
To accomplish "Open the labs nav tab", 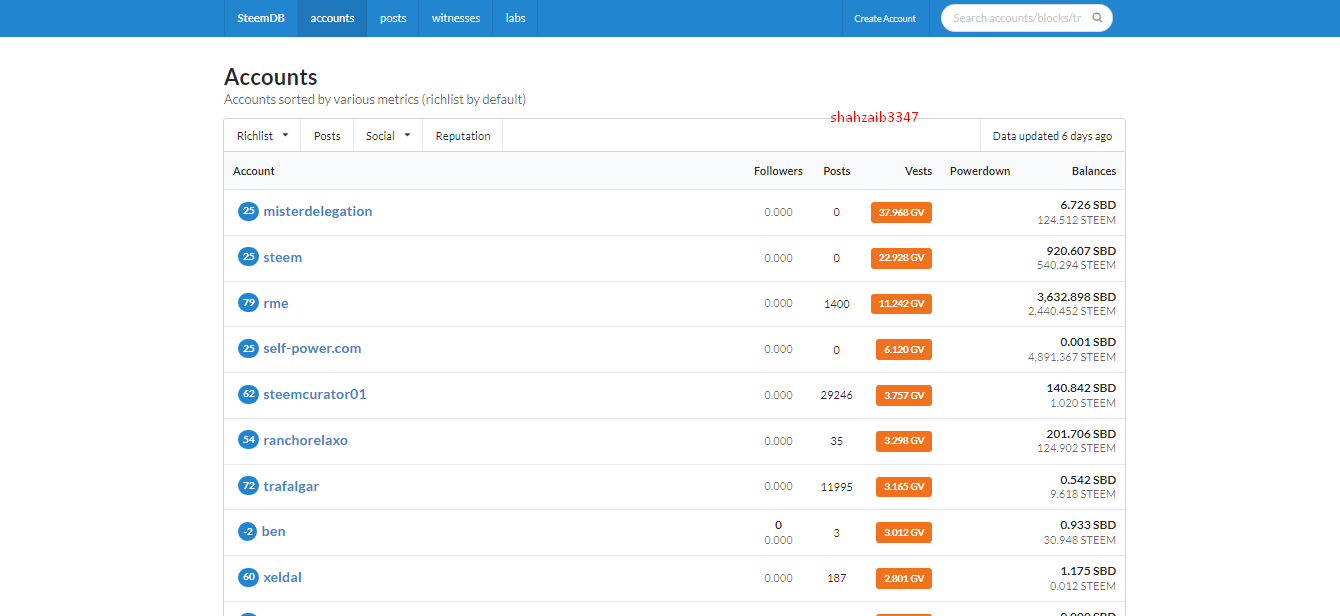I will click(x=515, y=18).
